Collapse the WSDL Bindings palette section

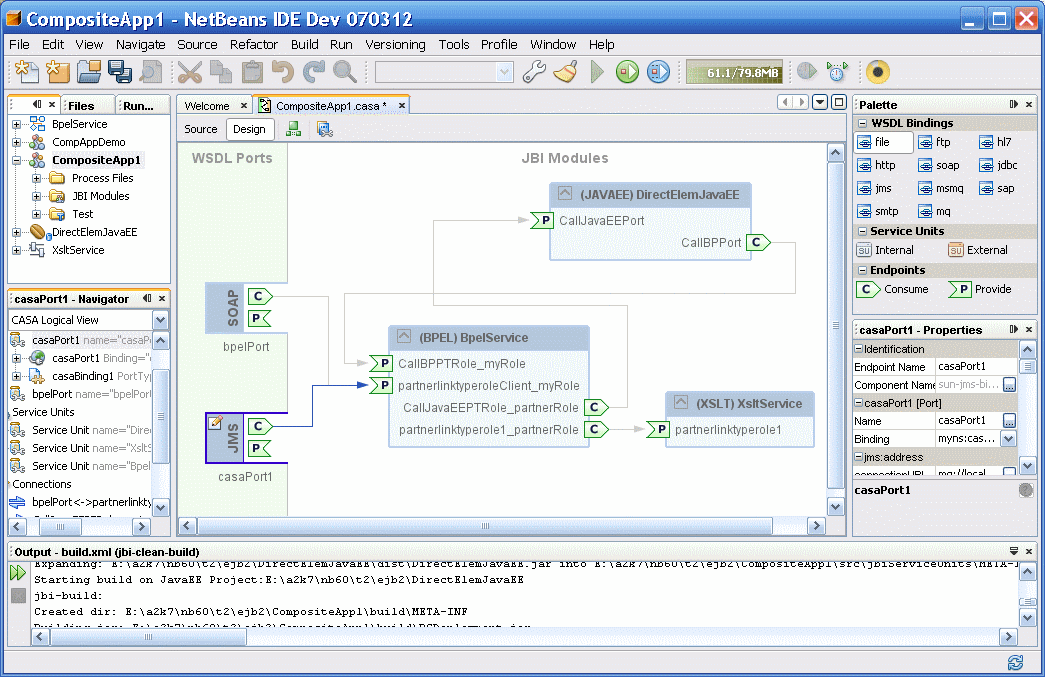pyautogui.click(x=862, y=123)
